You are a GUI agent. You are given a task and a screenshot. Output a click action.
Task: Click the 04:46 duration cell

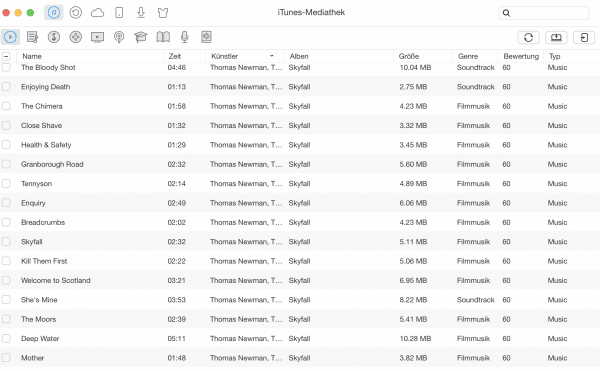pyautogui.click(x=177, y=67)
